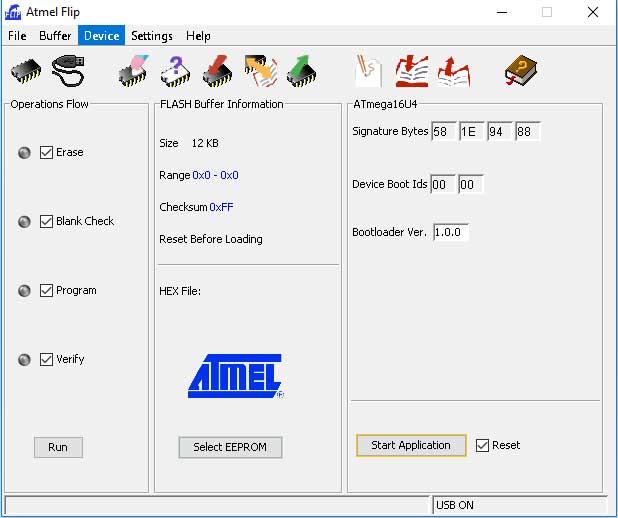Image resolution: width=618 pixels, height=518 pixels.
Task: Click the left status bar message area
Action: click(216, 505)
